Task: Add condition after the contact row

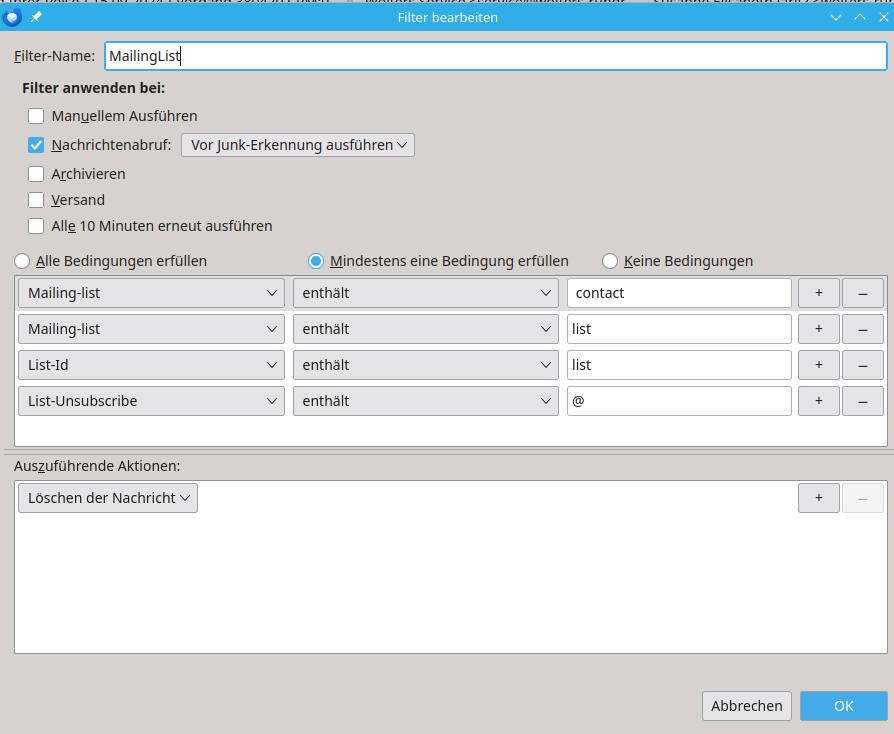Action: point(819,293)
